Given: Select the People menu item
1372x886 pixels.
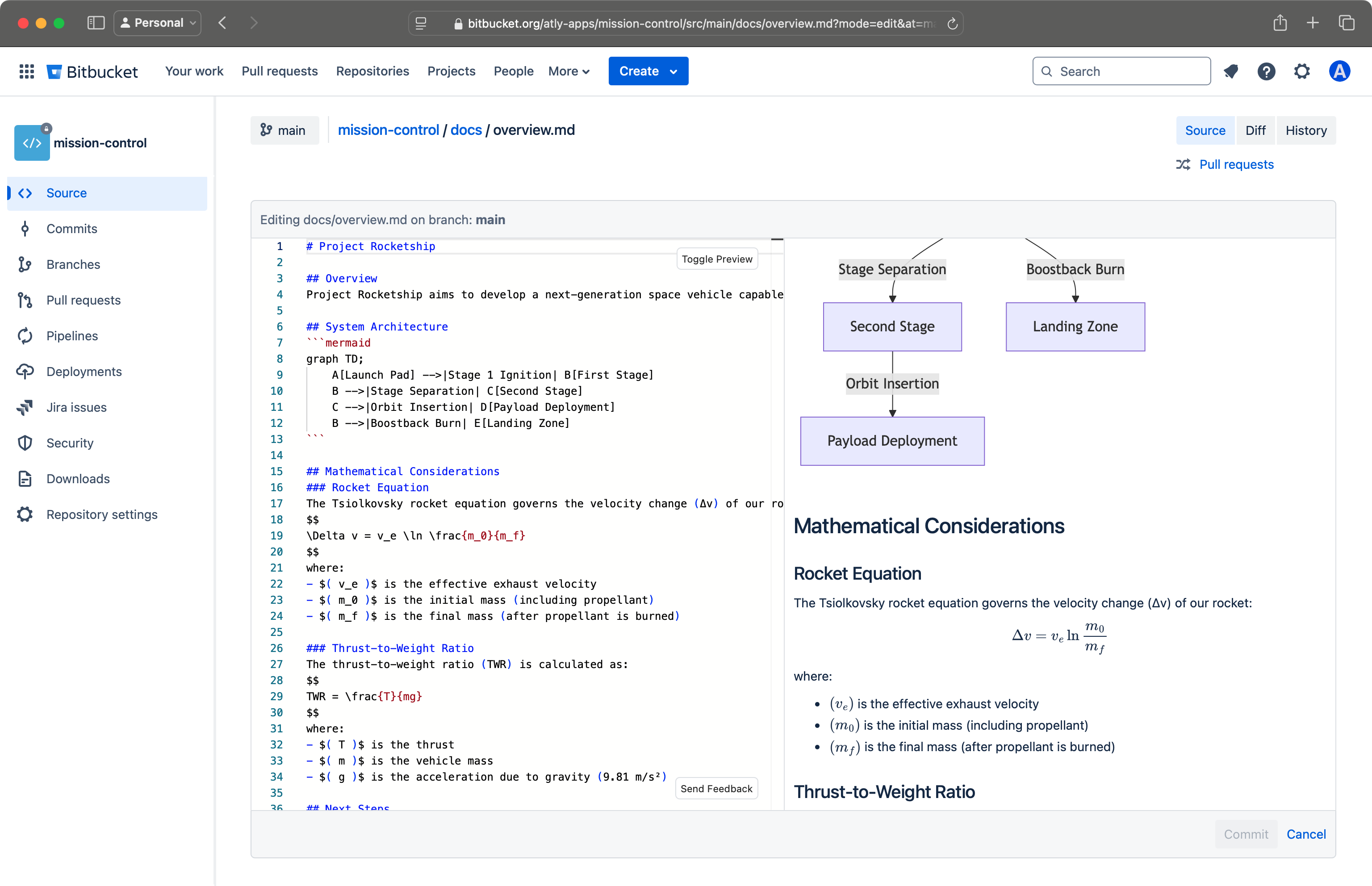Looking at the screenshot, I should [x=513, y=71].
